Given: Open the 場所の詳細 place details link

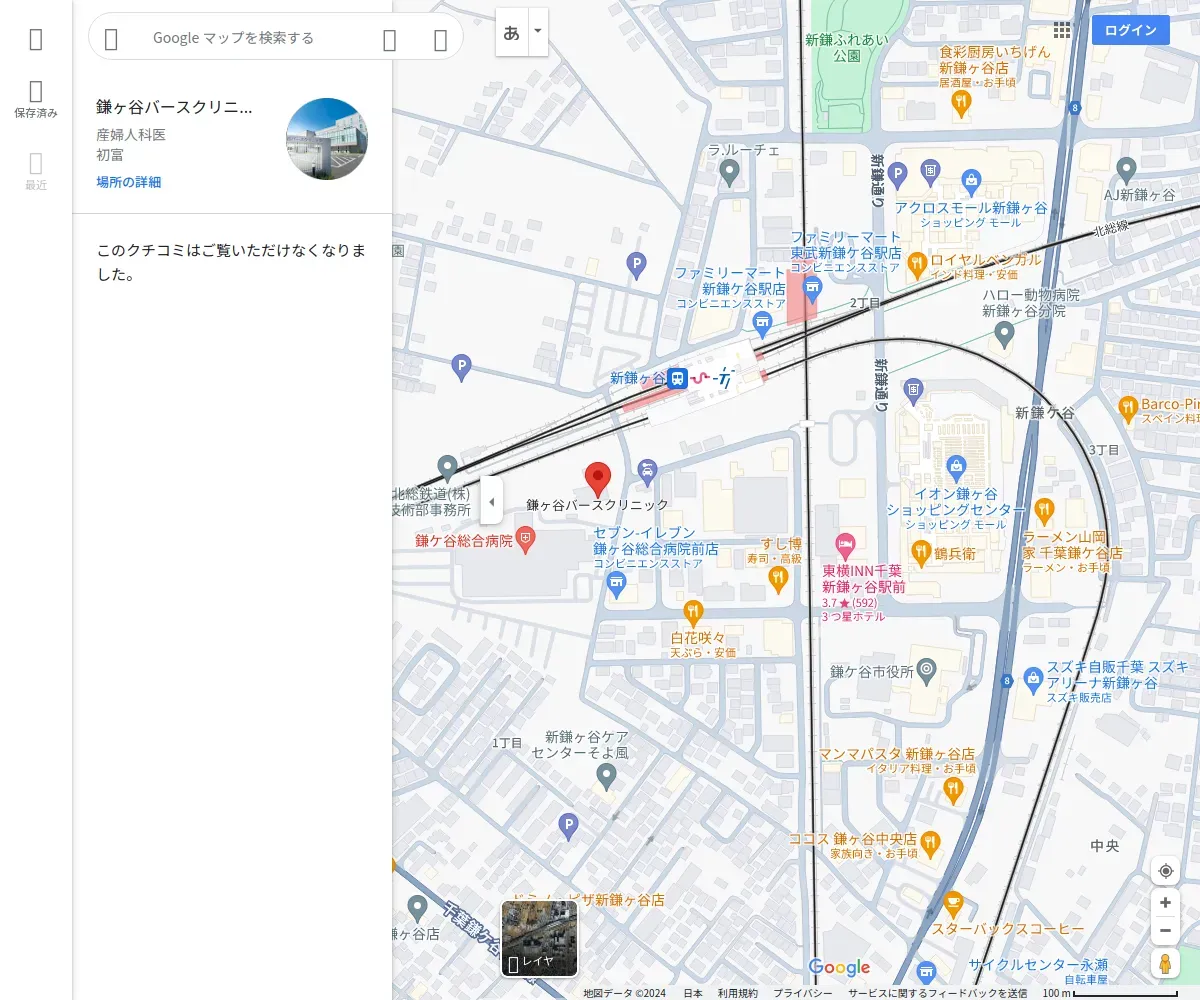Looking at the screenshot, I should click(x=129, y=182).
